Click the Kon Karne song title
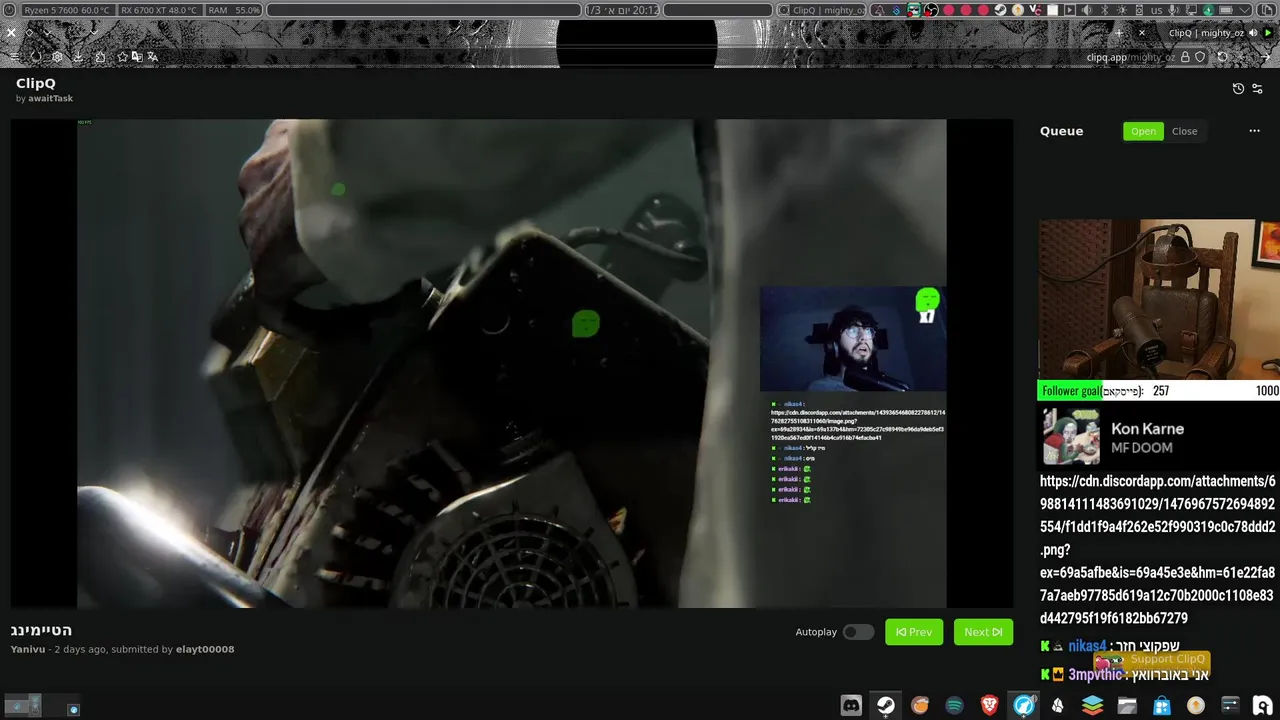The height and width of the screenshot is (720, 1280). [x=1147, y=429]
